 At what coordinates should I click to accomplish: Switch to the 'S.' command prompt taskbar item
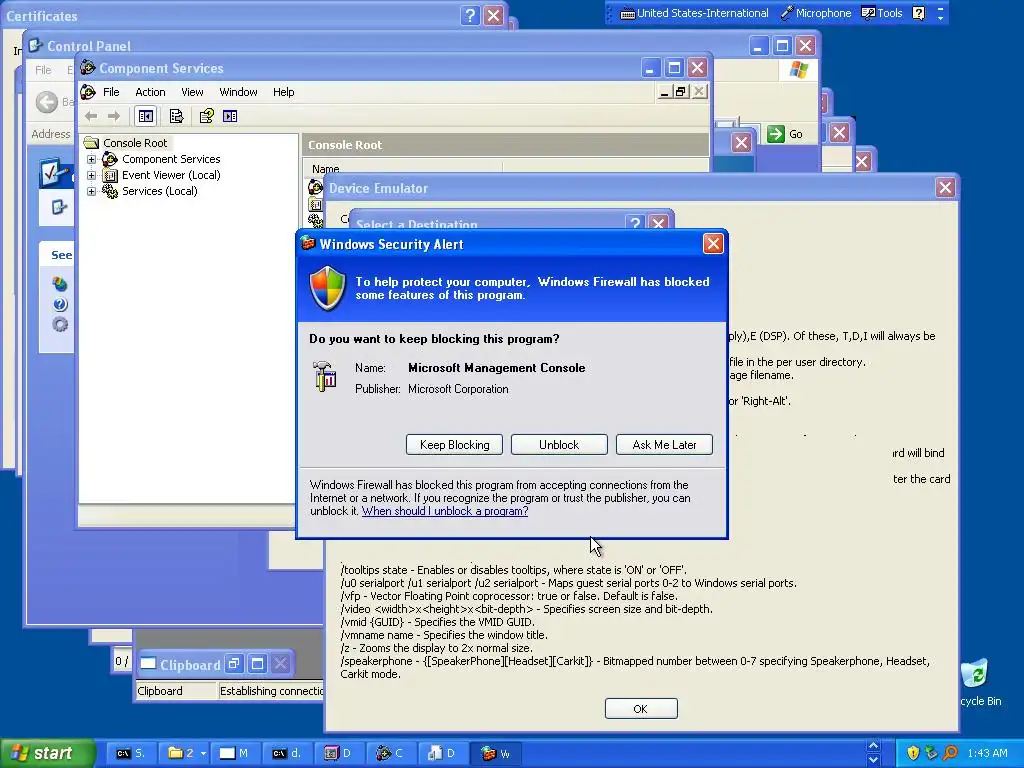[x=131, y=754]
